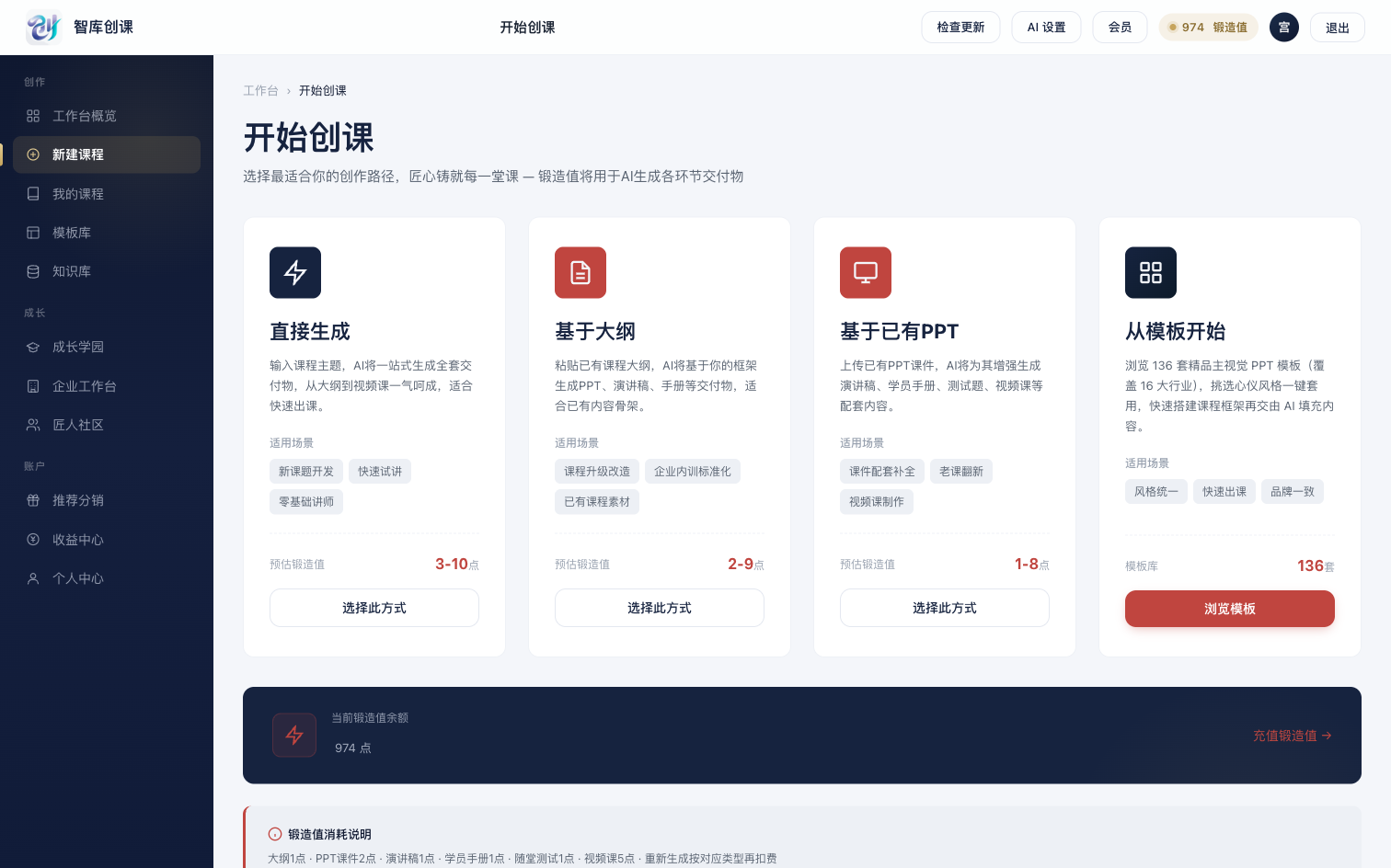
Task: Click the lightning icon beside 当前锻造值余额
Action: click(294, 735)
